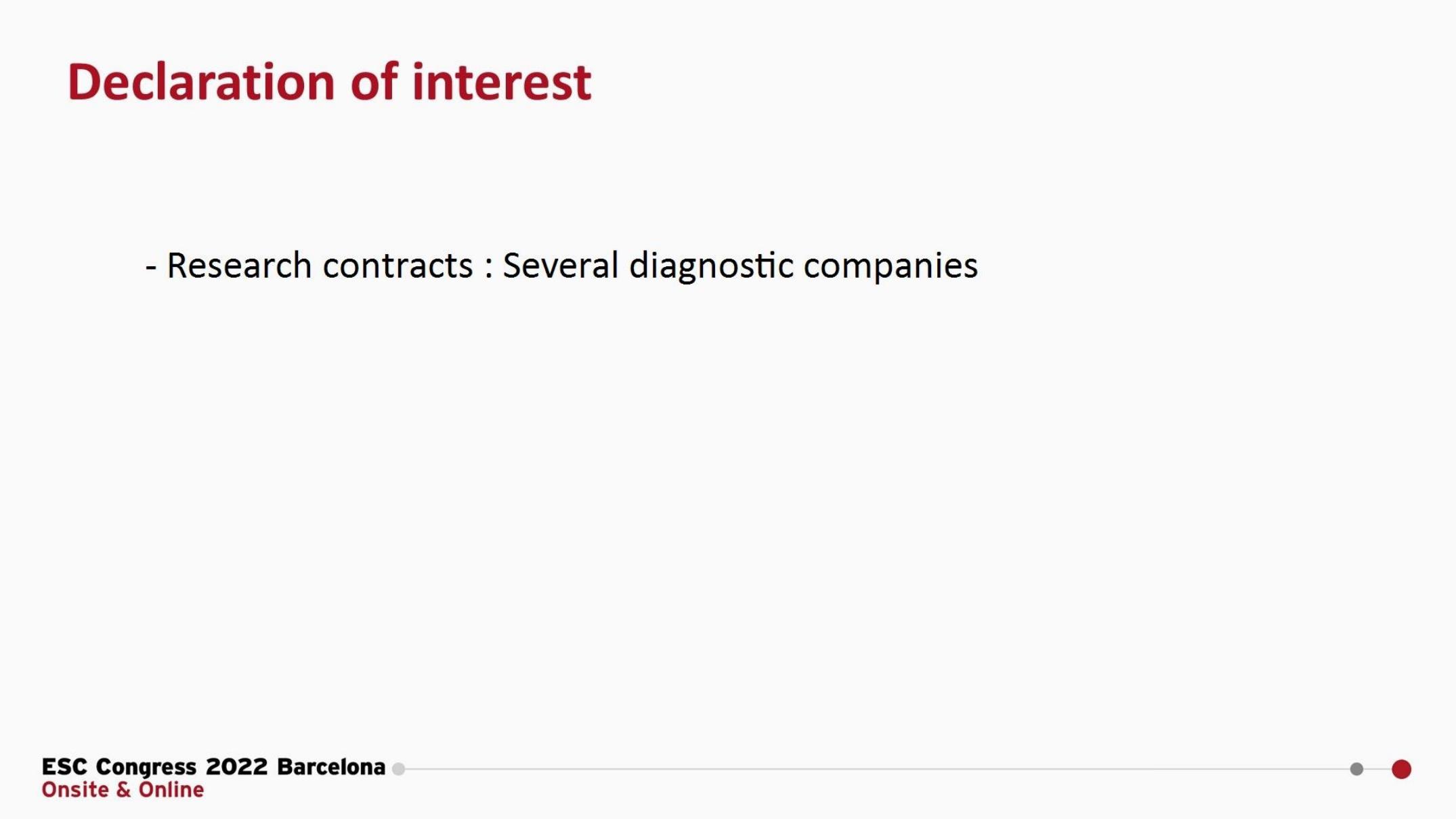Click the Research contracts text
The height and width of the screenshot is (819, 1456).
(320, 265)
